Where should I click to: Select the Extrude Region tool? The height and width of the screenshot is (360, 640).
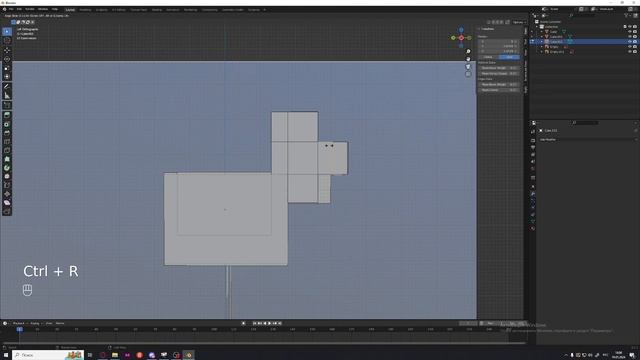(x=7, y=116)
